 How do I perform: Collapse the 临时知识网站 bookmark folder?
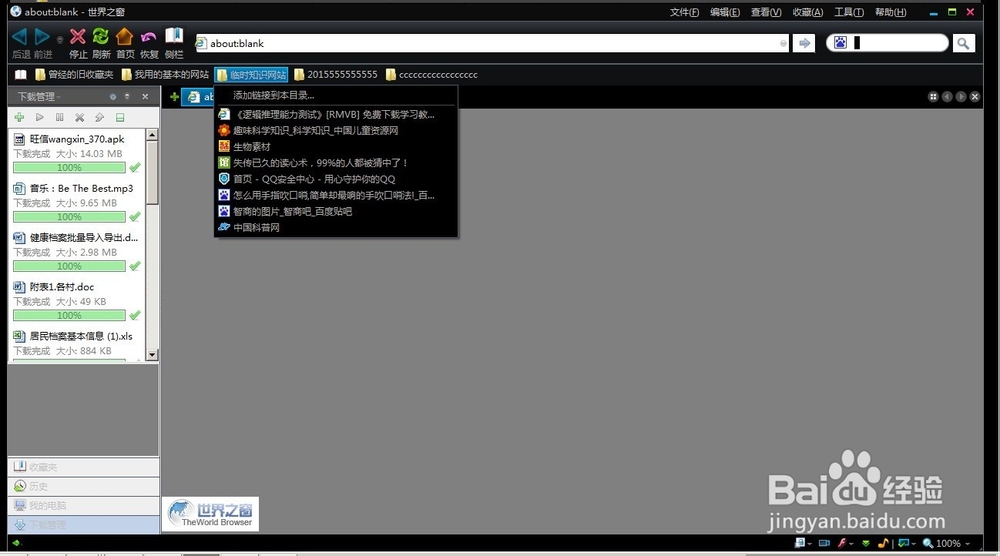pyautogui.click(x=251, y=75)
